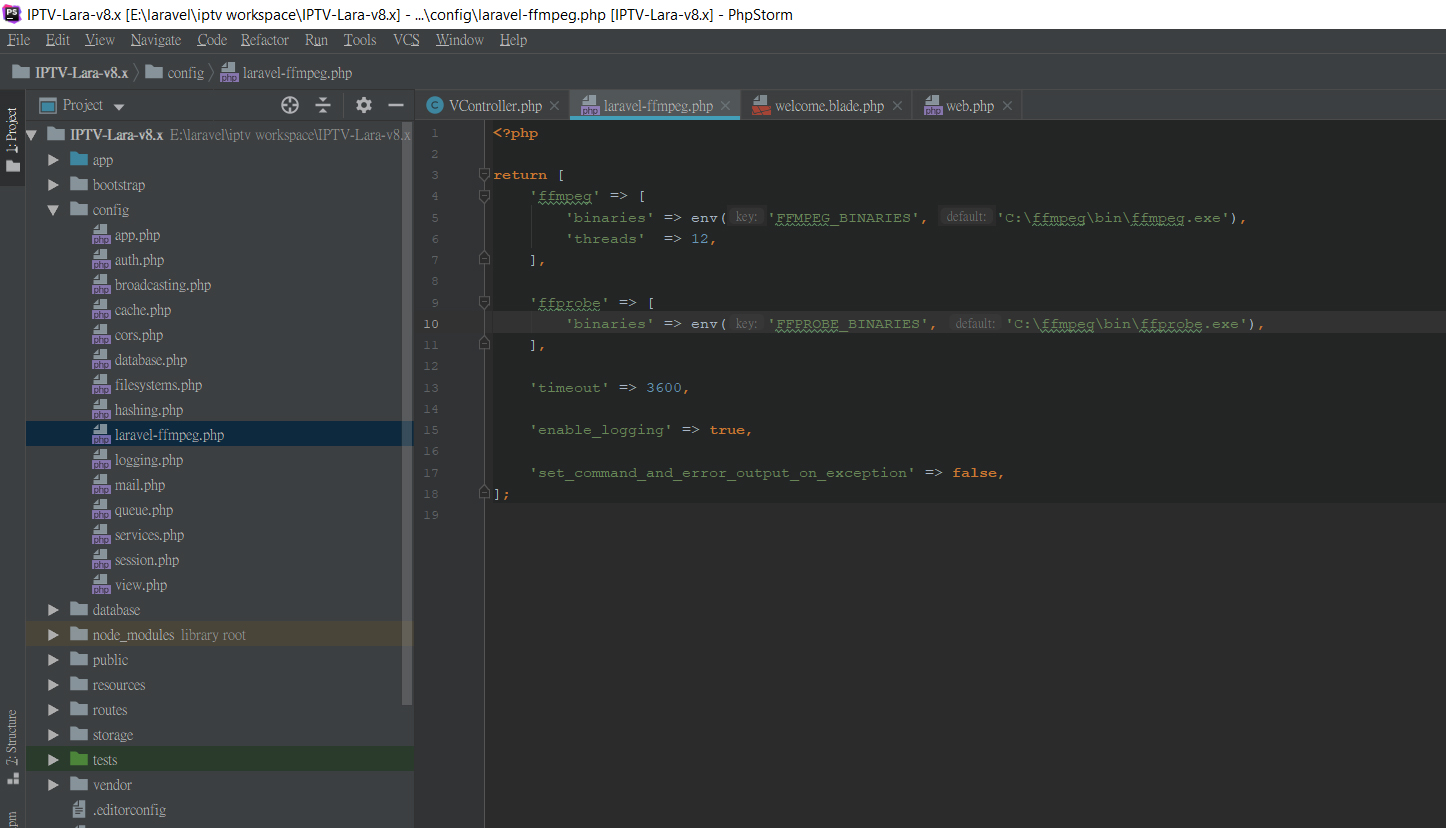Select broadcasting.php in the project tree
Viewport: 1446px width, 828px height.
pos(163,285)
